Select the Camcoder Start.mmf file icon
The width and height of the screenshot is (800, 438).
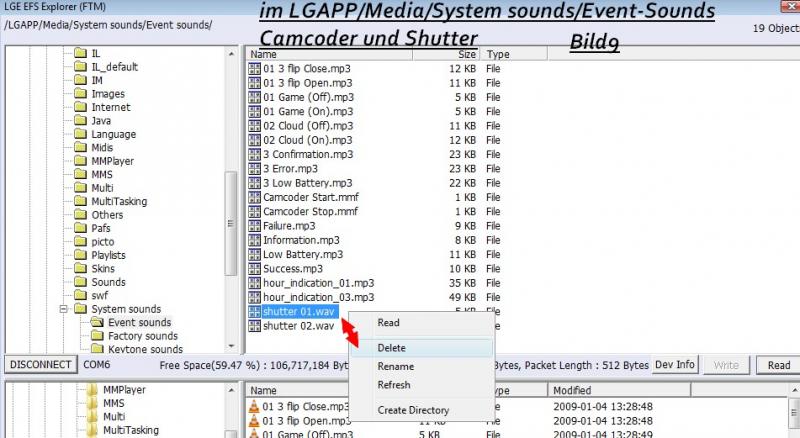coord(255,198)
